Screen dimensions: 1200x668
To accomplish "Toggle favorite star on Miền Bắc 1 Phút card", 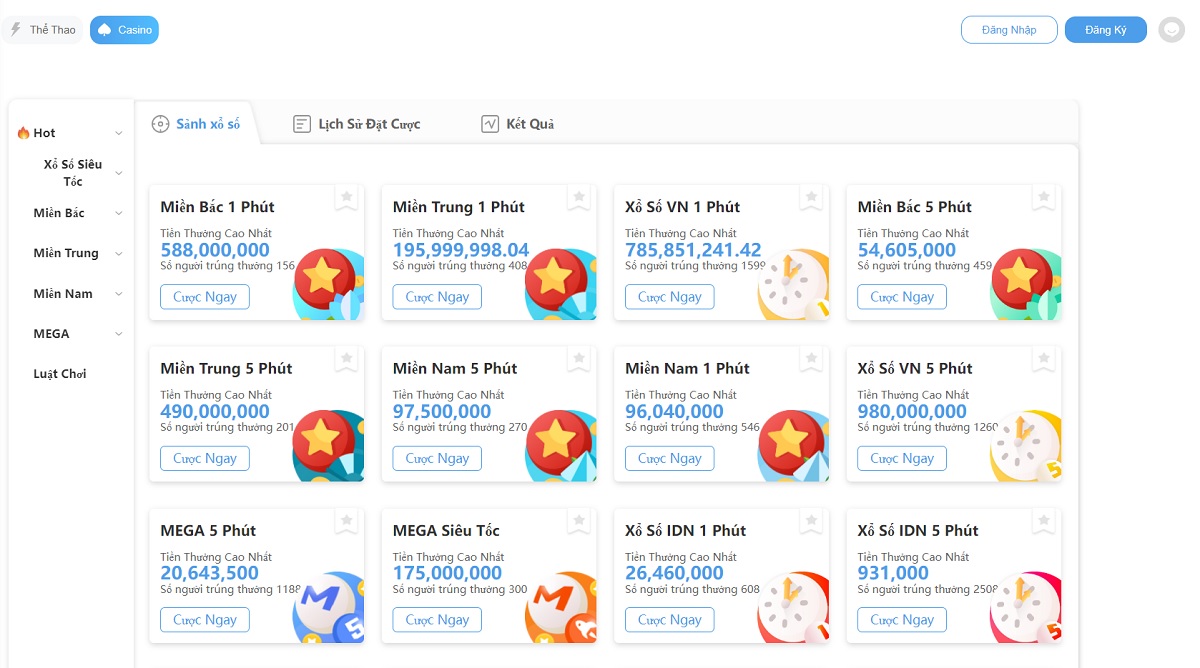I will point(346,198).
